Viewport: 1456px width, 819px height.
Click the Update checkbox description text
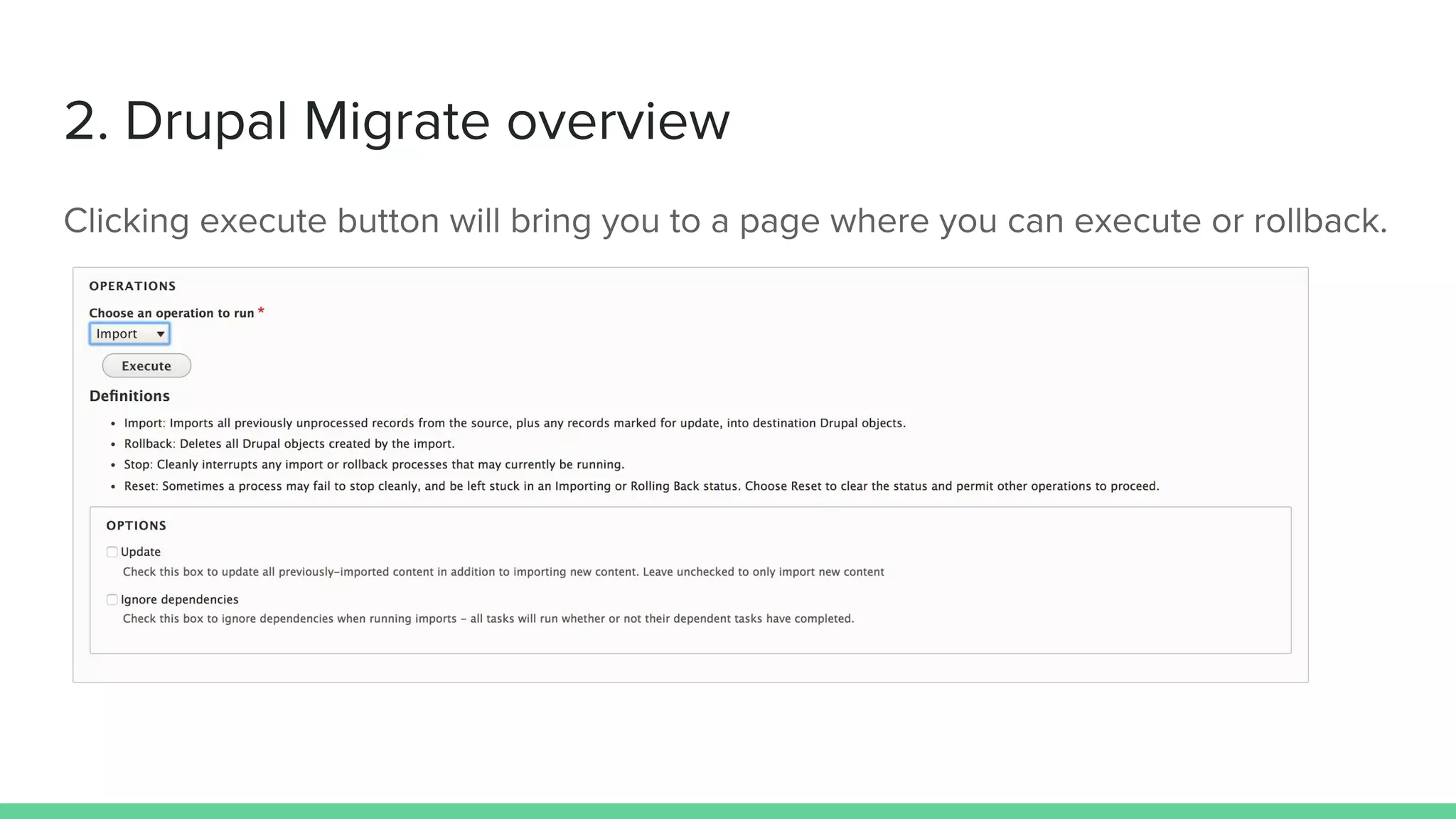503,572
